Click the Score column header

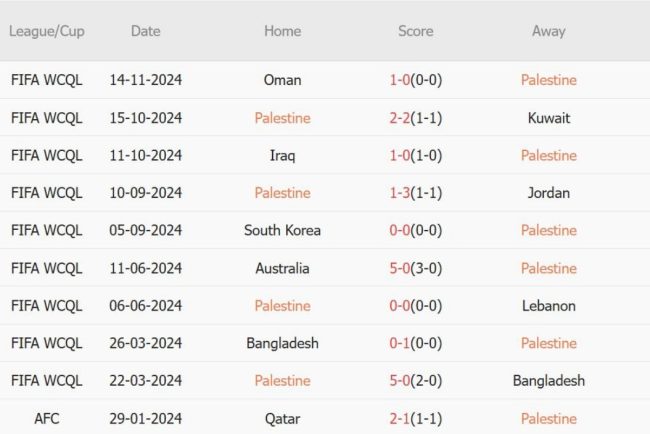[x=415, y=31]
